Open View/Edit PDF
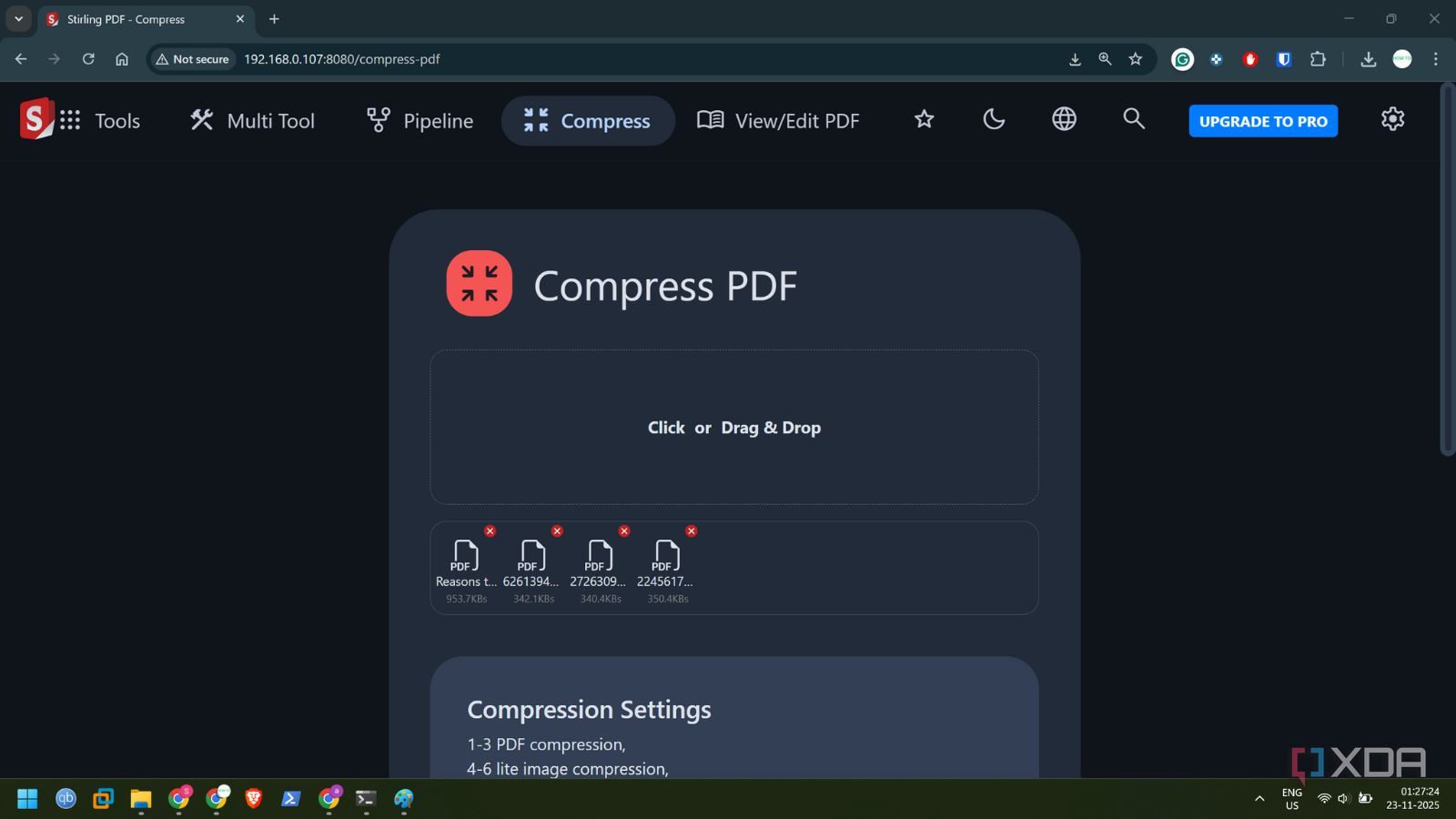The height and width of the screenshot is (819, 1456). tap(778, 120)
